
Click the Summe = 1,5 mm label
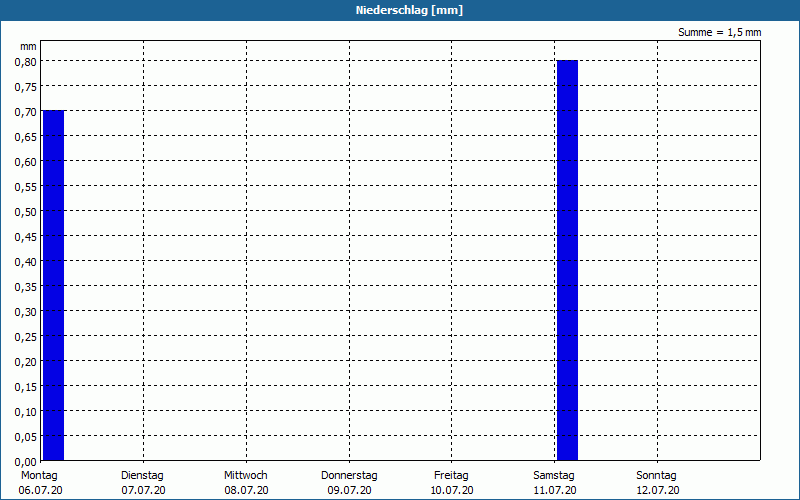click(719, 32)
